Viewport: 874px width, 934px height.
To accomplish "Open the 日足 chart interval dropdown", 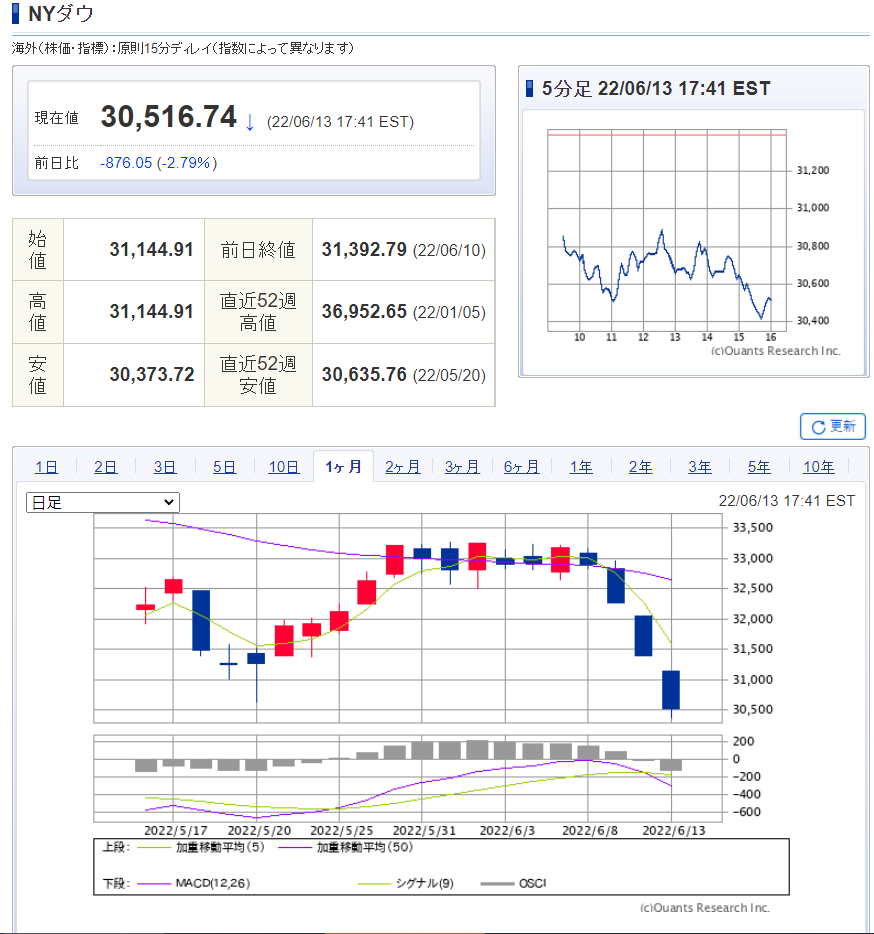I will (x=102, y=502).
